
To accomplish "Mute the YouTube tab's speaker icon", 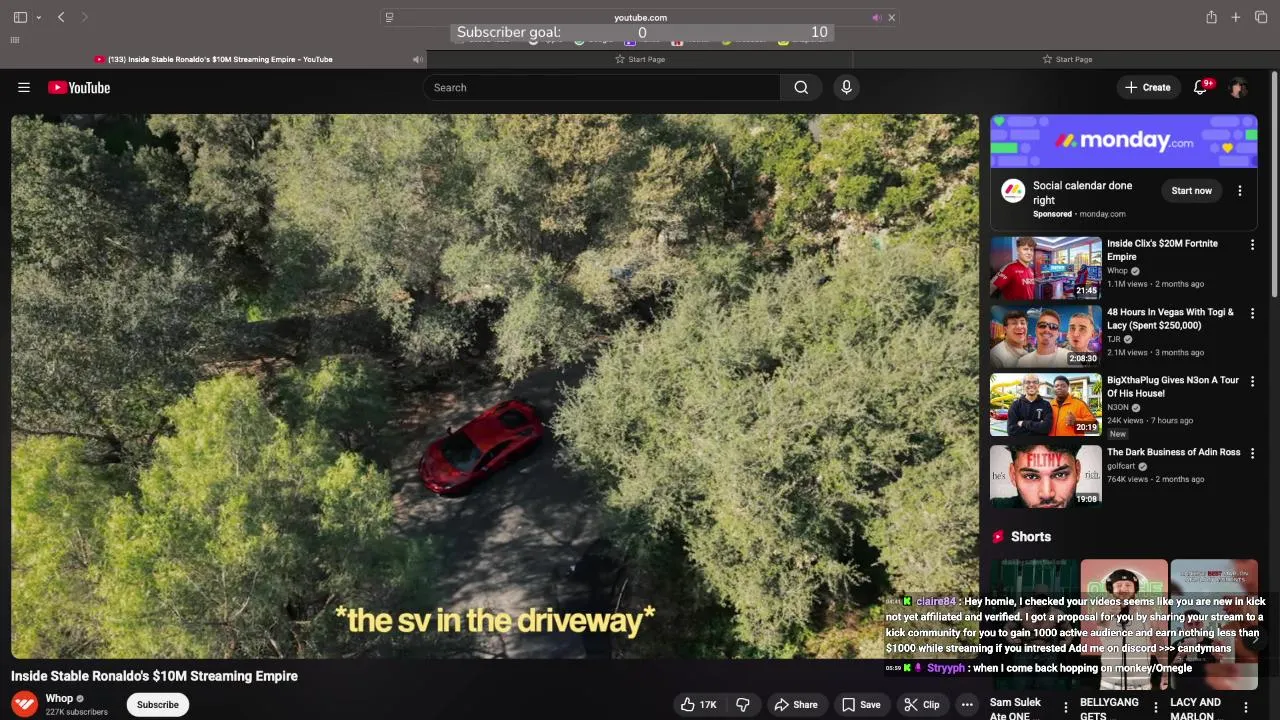I will pos(417,59).
